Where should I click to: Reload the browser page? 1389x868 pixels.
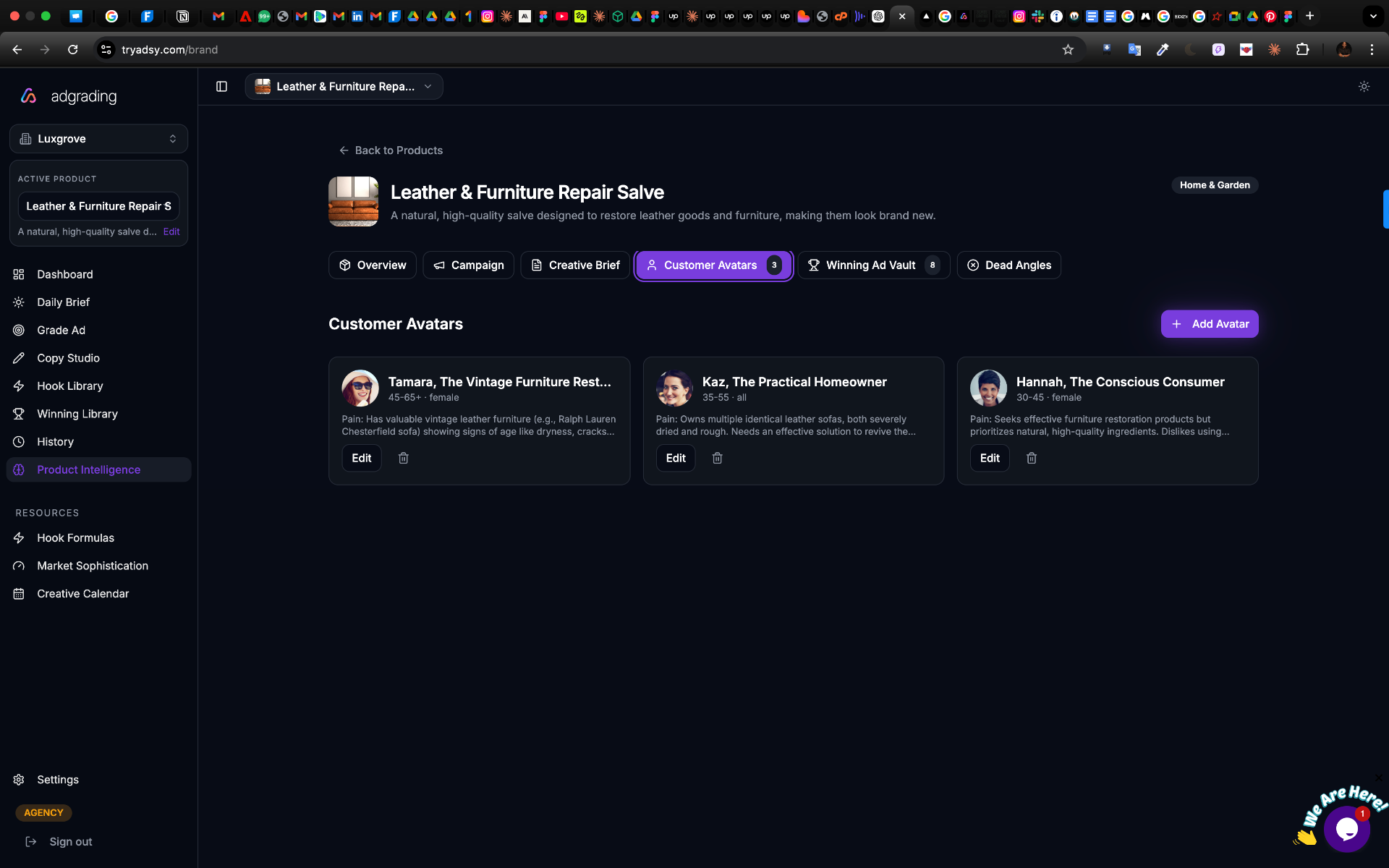click(73, 50)
